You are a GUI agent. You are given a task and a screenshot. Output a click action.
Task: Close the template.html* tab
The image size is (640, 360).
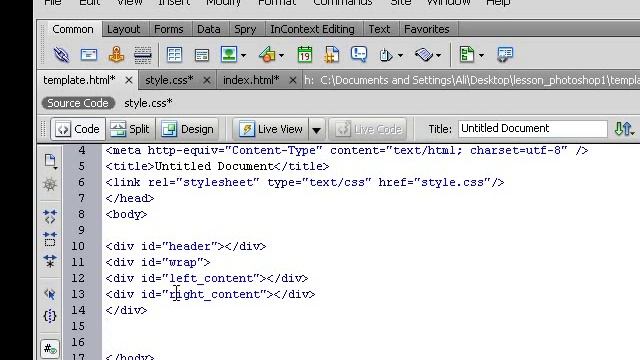click(129, 80)
